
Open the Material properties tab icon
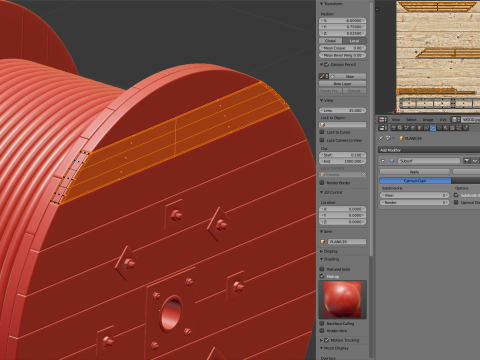[x=446, y=128]
